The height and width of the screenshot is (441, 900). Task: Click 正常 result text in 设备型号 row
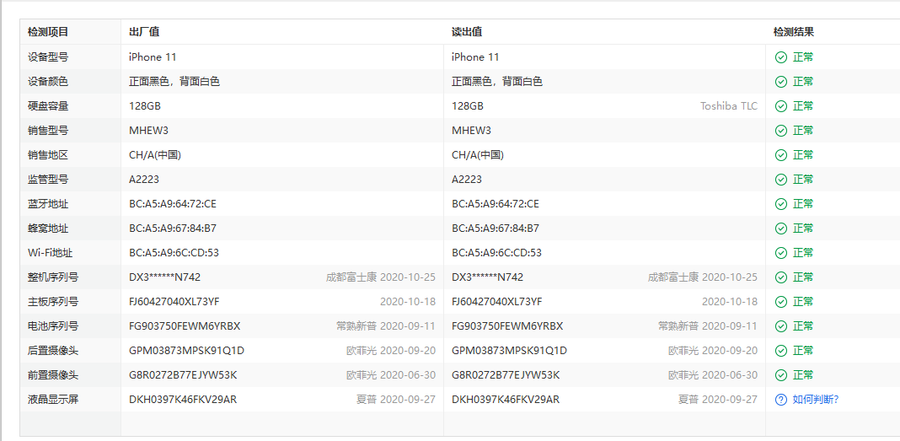[x=803, y=57]
